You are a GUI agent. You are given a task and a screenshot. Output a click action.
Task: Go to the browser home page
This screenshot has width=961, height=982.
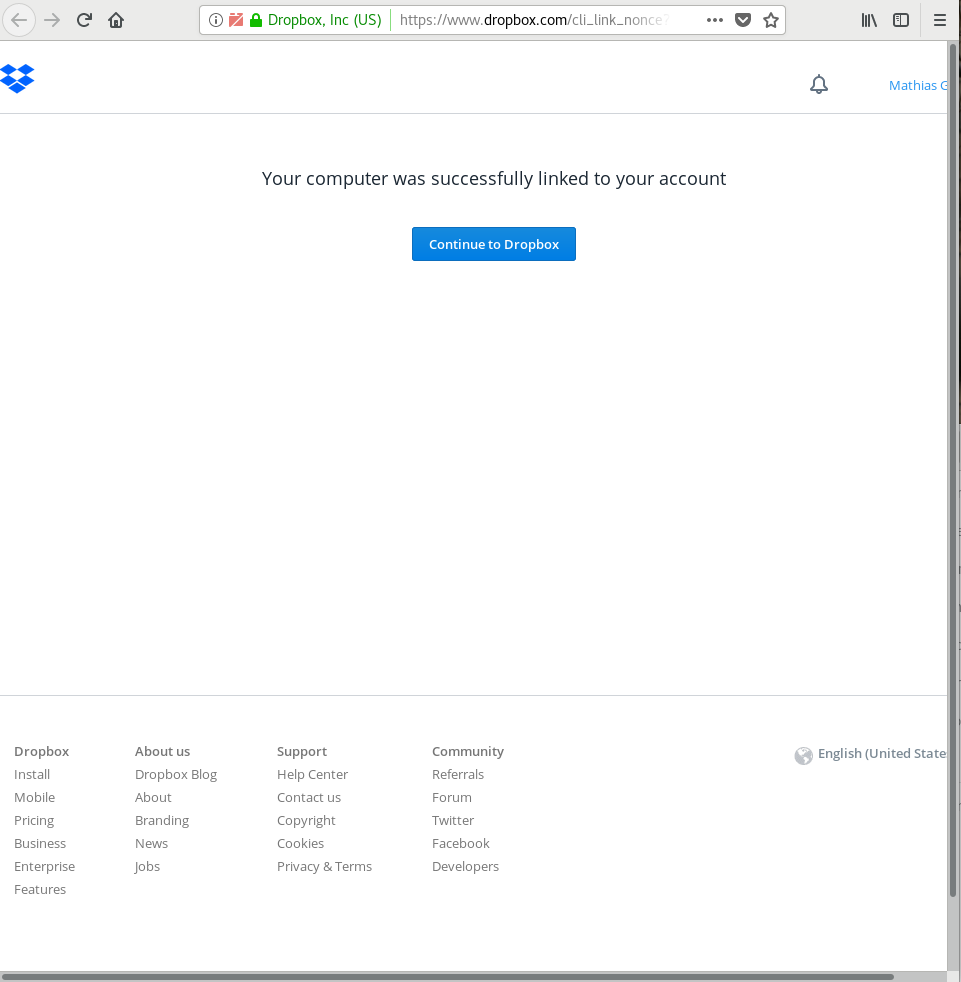coord(116,20)
